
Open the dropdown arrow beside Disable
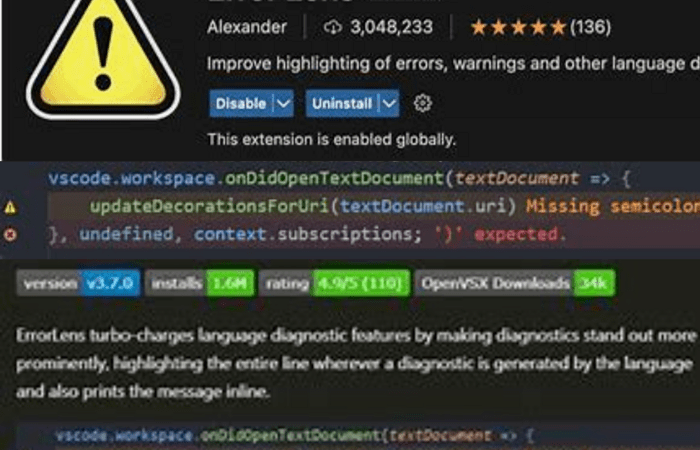pyautogui.click(x=283, y=104)
